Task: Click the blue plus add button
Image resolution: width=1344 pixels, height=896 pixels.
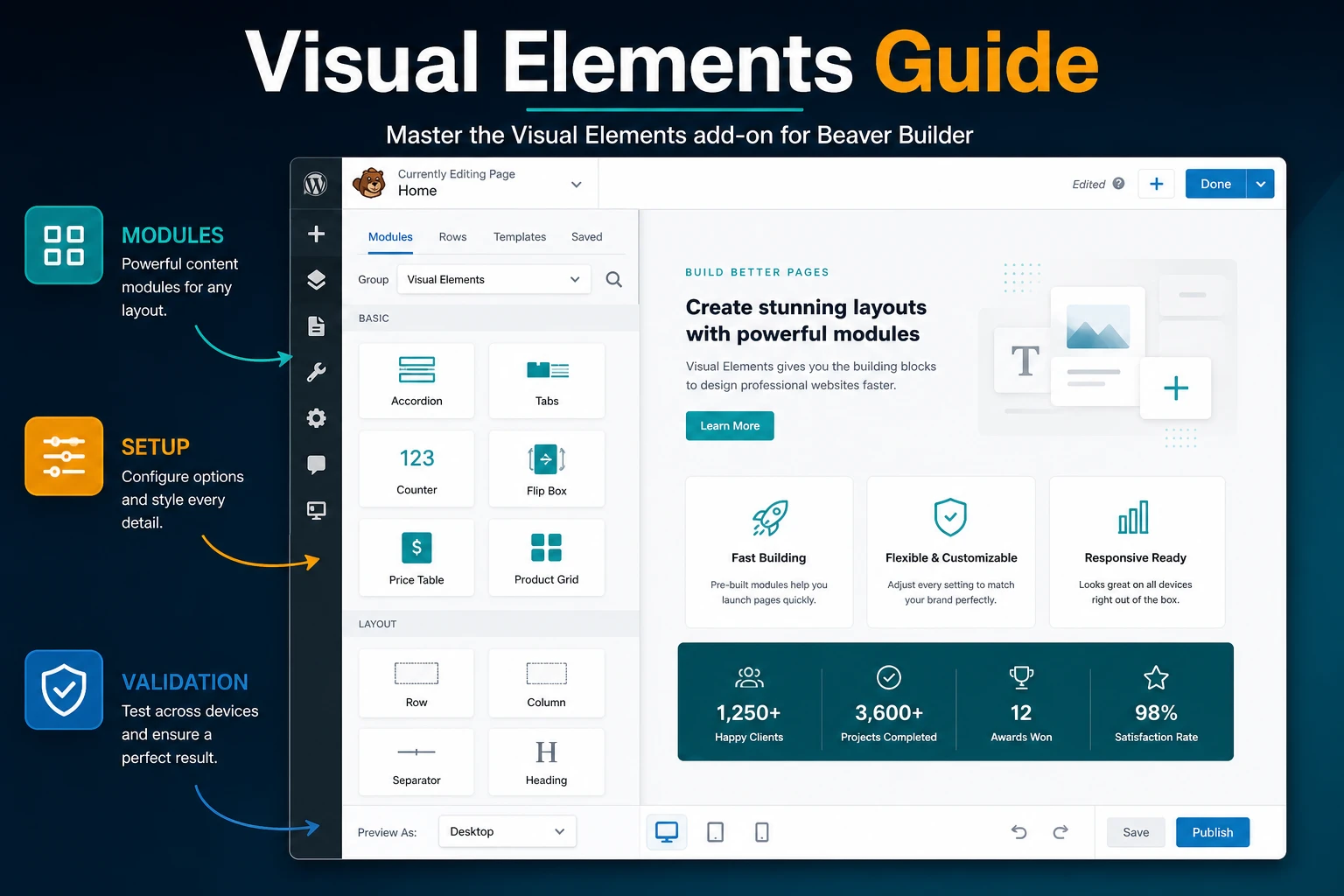Action: pyautogui.click(x=1156, y=184)
